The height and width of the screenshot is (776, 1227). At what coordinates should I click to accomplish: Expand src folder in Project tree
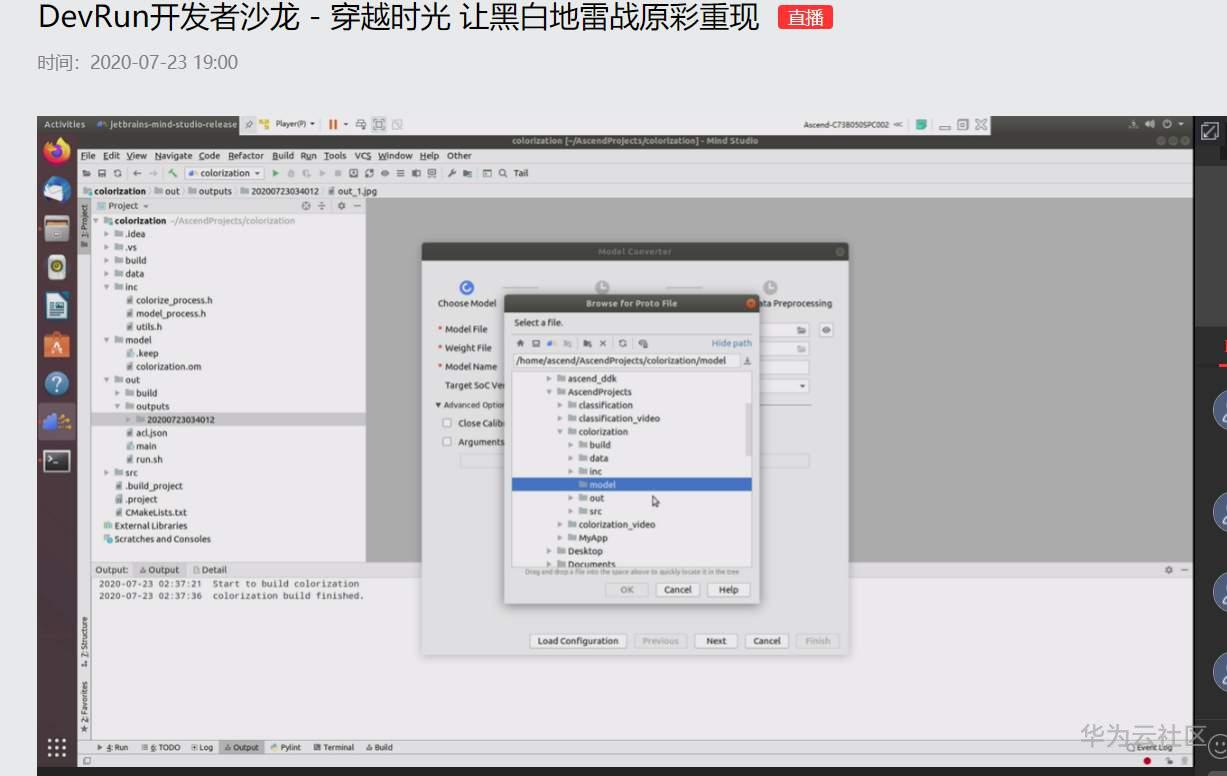(x=107, y=472)
